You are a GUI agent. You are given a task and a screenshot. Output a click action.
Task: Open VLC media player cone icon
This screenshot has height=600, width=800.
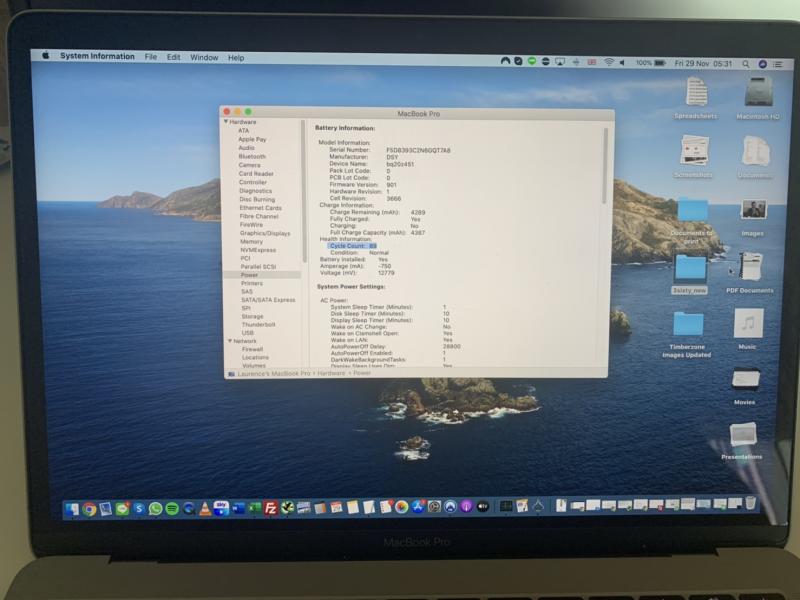point(205,508)
